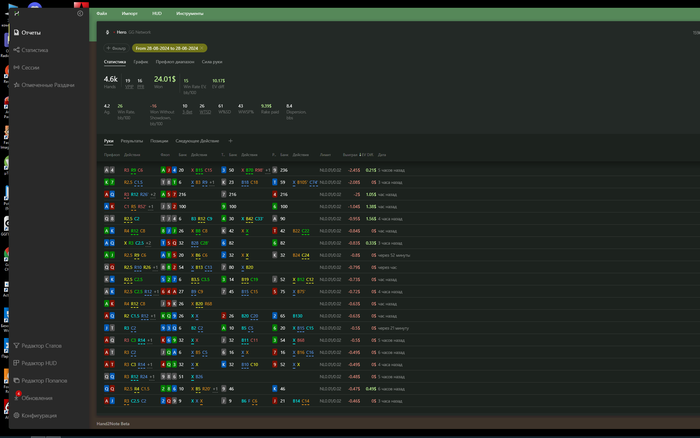Click the Hand2Note Beta status bar text
Viewport: 700px width, 438px height.
(x=113, y=423)
